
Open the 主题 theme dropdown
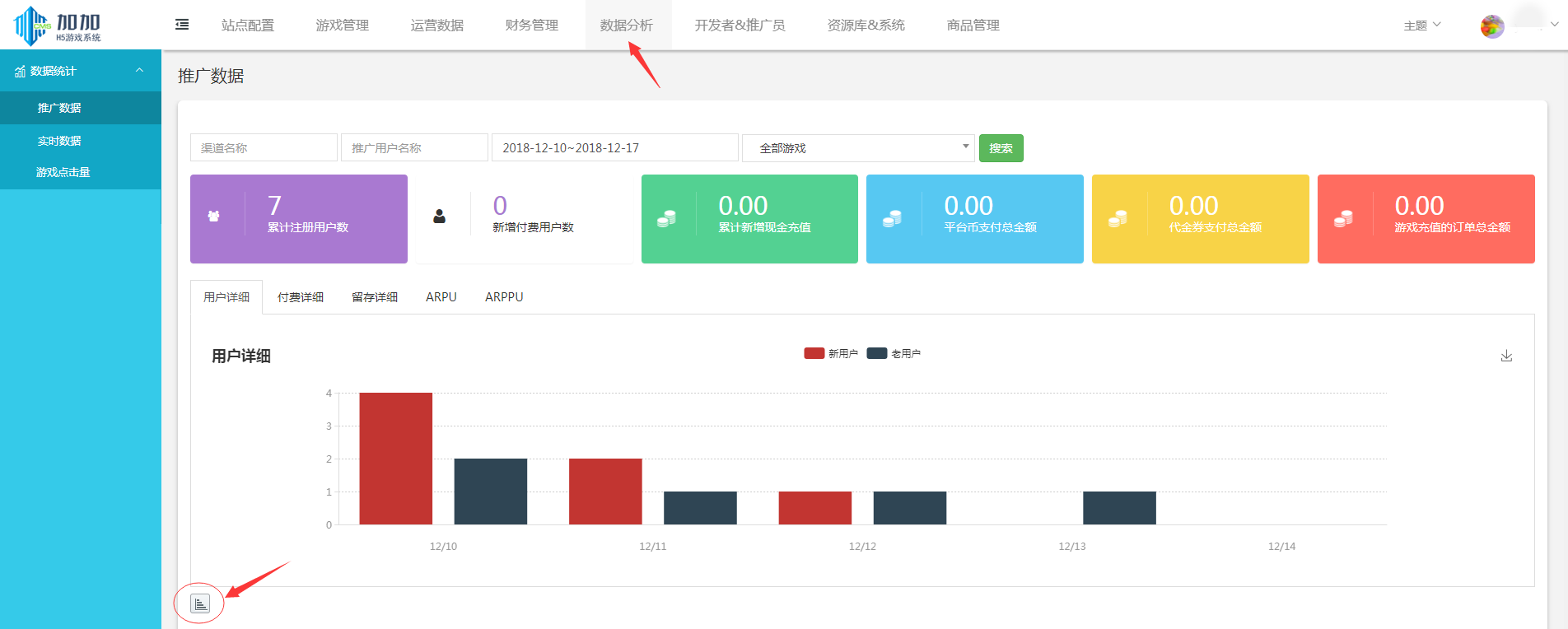pyautogui.click(x=1421, y=26)
